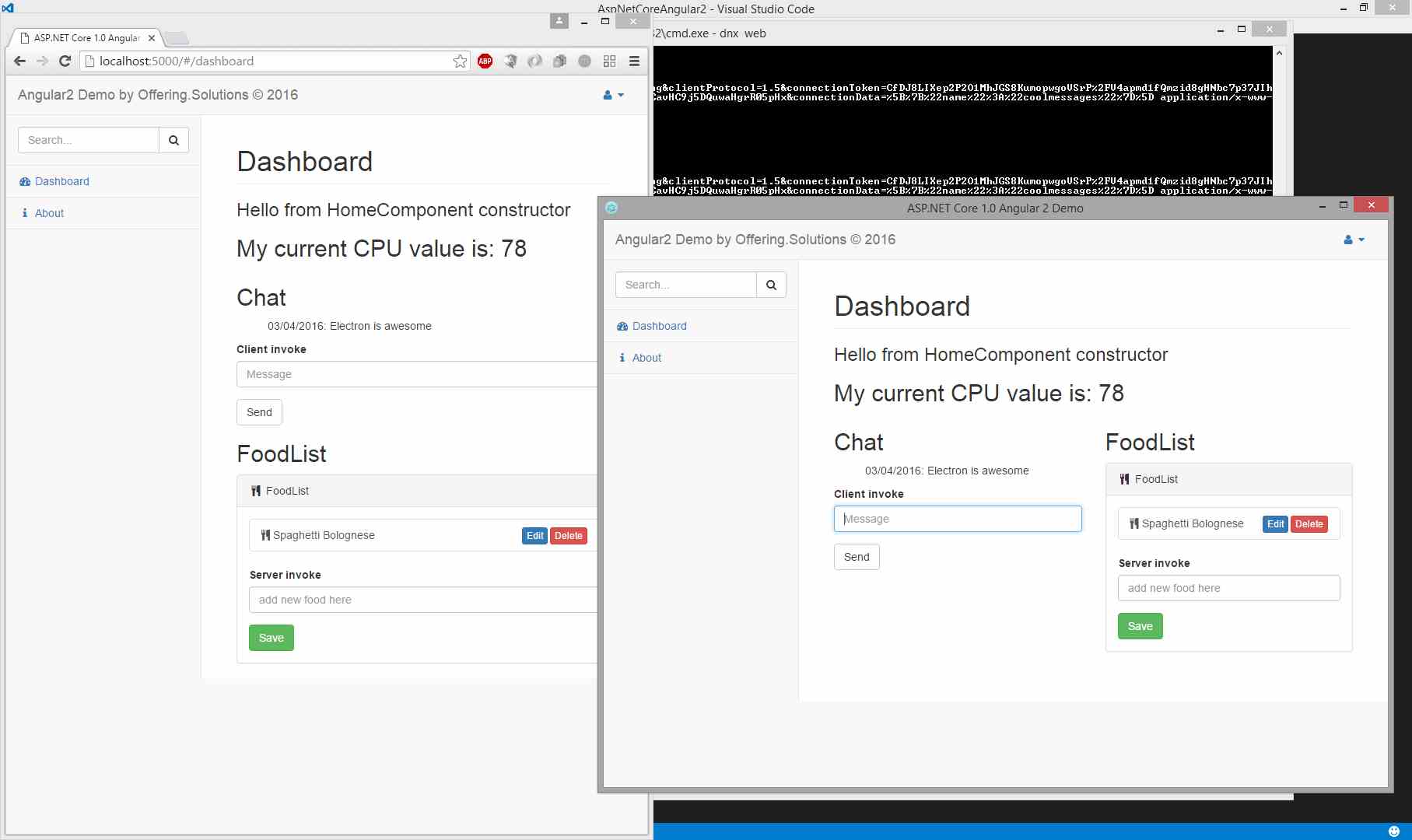Delete Spaghetti Bolognese in browser window

point(569,536)
